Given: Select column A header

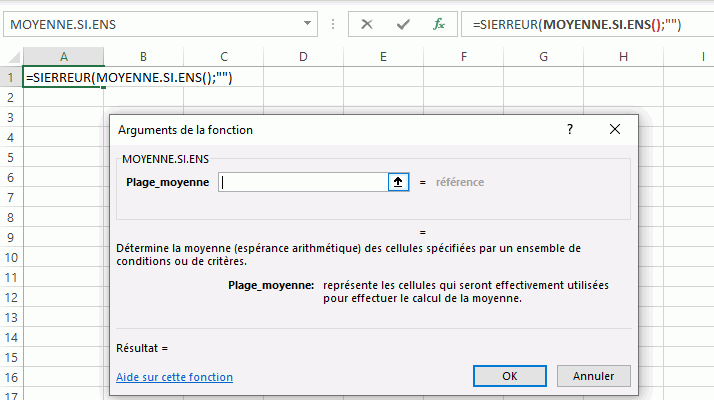Looking at the screenshot, I should coord(64,57).
